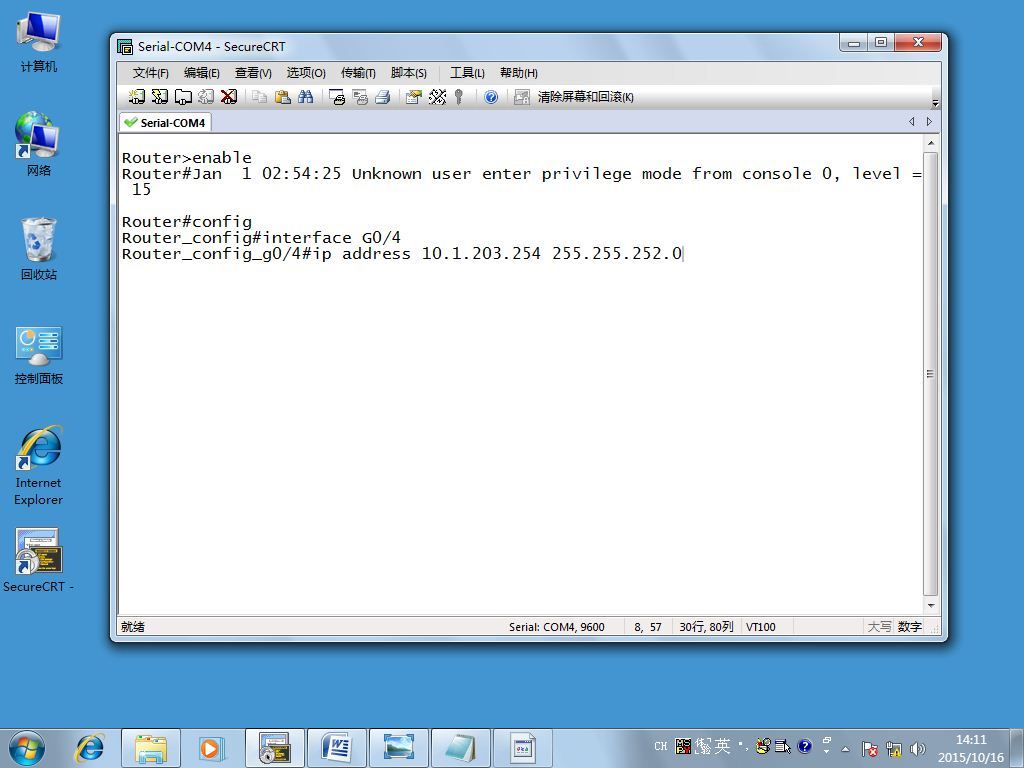Image resolution: width=1024 pixels, height=768 pixels.
Task: Open Session Options icon in toolbar
Action: pos(413,97)
